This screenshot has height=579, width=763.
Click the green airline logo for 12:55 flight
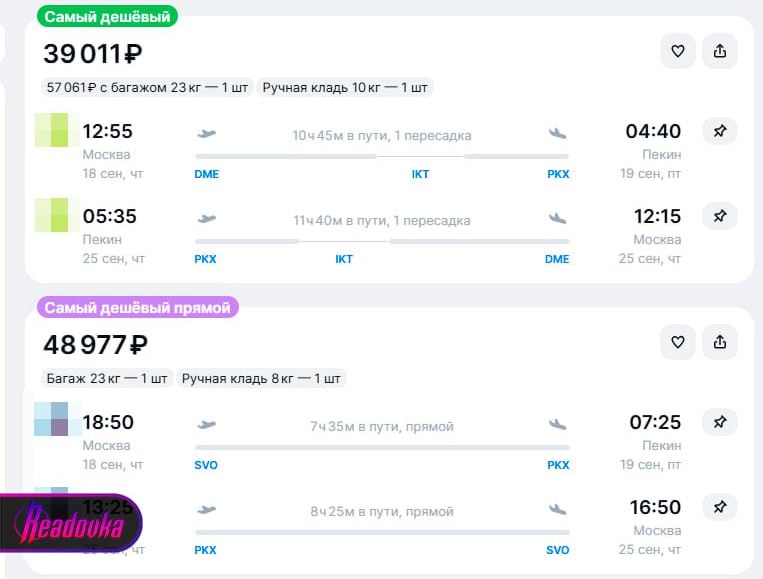57,130
